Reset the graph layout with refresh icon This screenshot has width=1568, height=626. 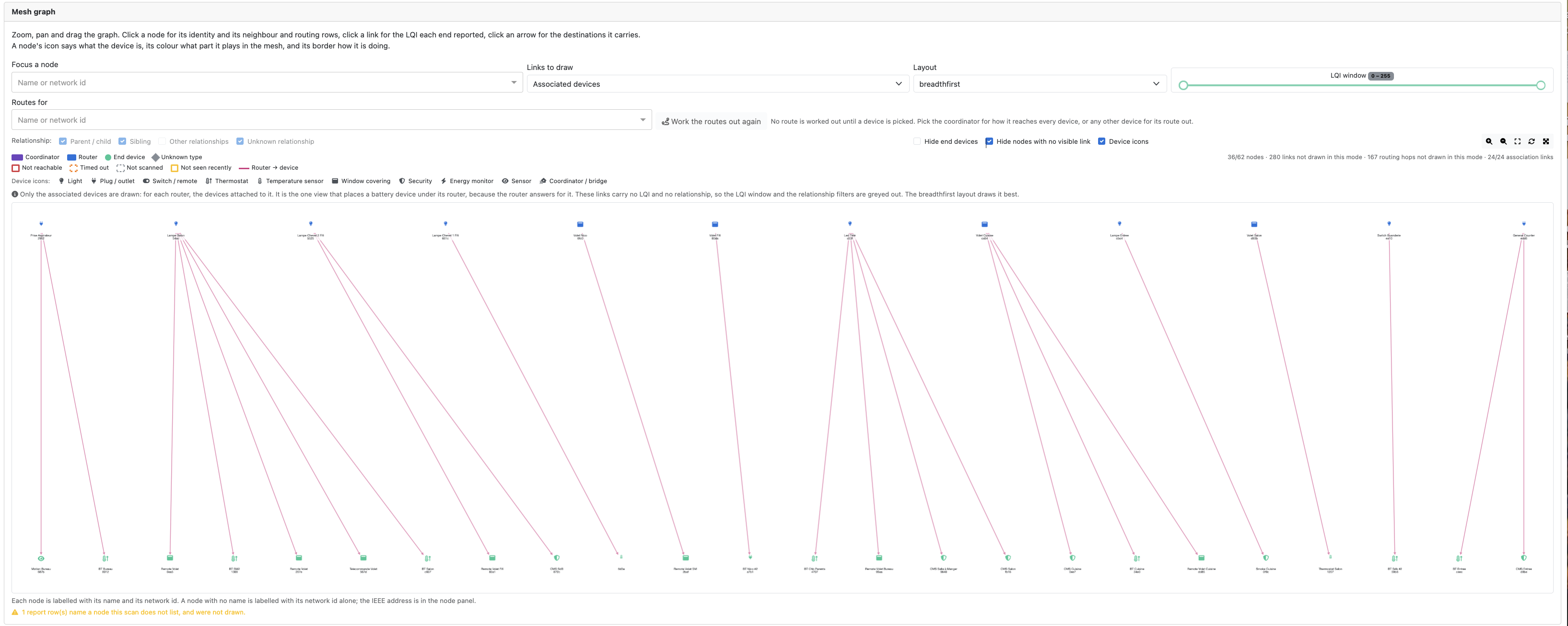click(x=1532, y=141)
